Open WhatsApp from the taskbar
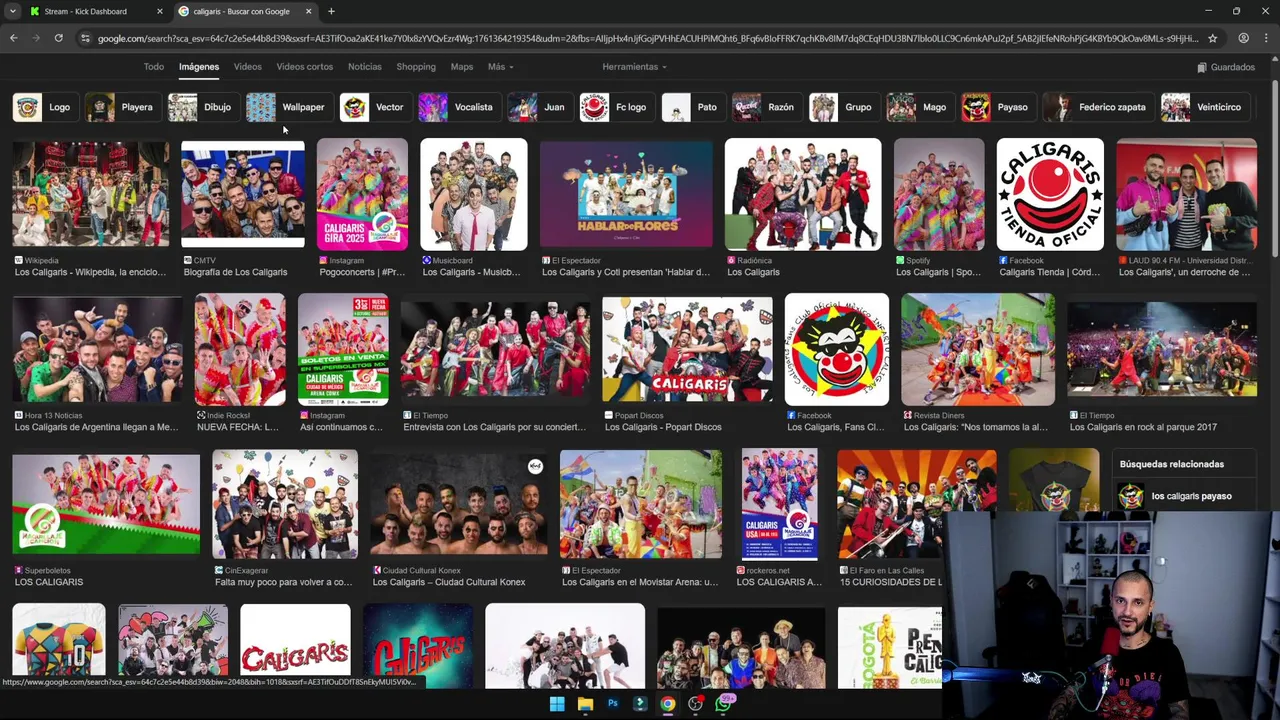1280x720 pixels. pos(723,703)
